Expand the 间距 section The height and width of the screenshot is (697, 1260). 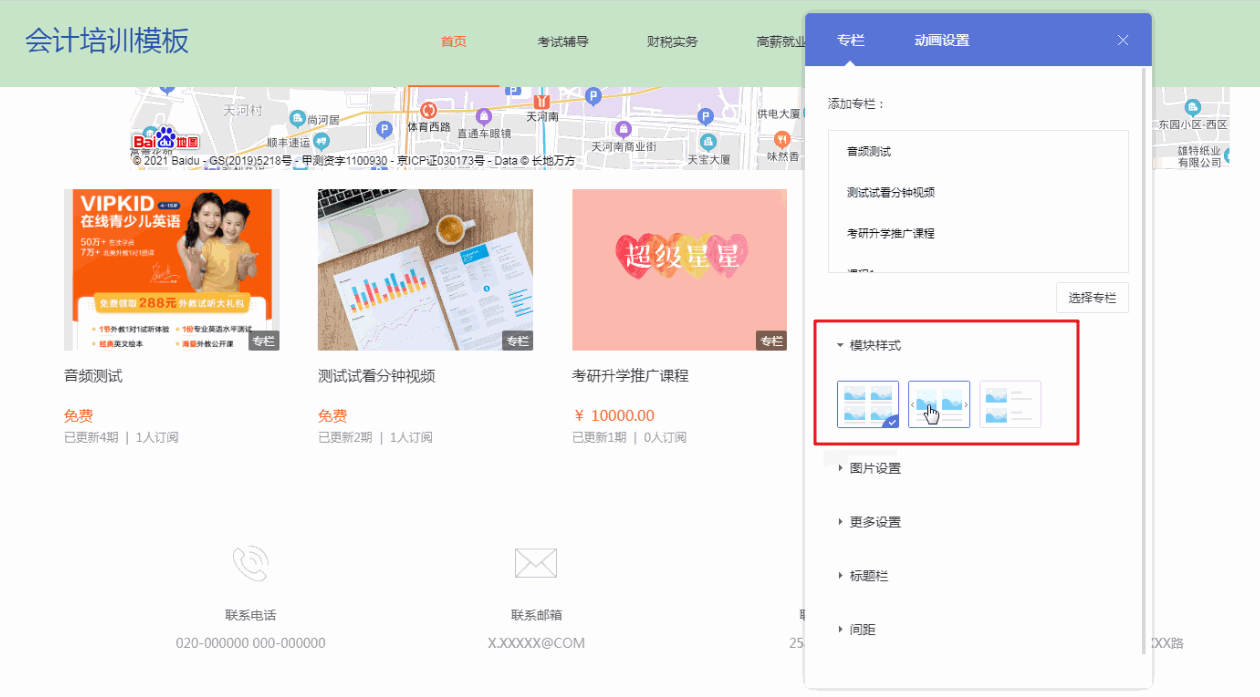[x=856, y=630]
